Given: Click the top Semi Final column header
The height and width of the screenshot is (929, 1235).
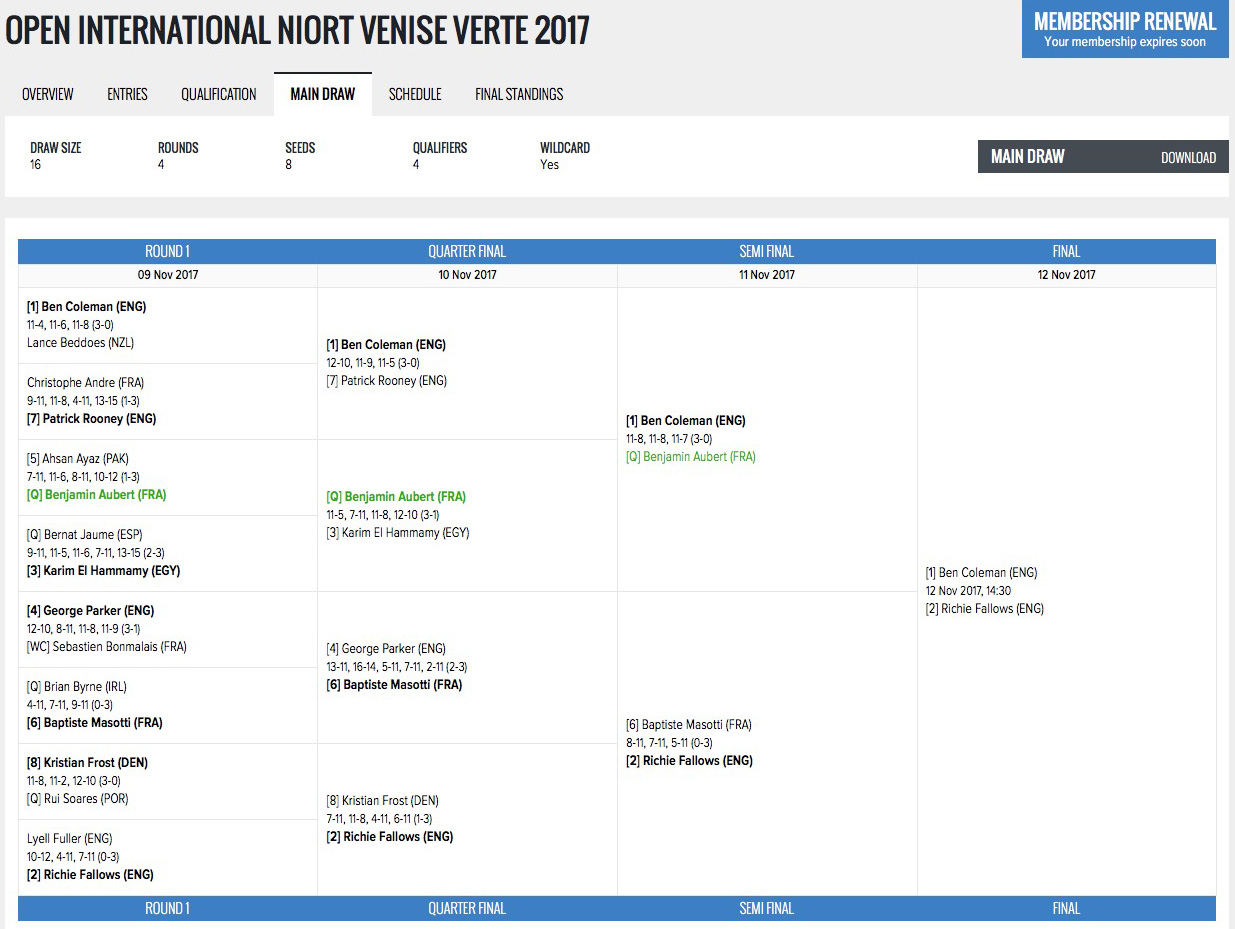Looking at the screenshot, I should pos(766,251).
